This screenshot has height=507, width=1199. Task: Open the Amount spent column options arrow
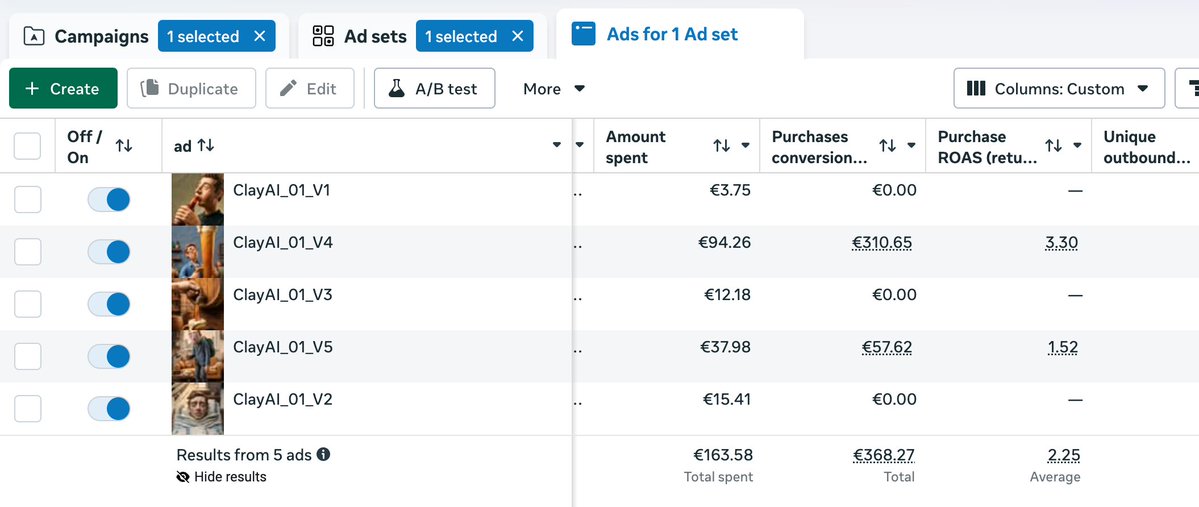pos(746,147)
